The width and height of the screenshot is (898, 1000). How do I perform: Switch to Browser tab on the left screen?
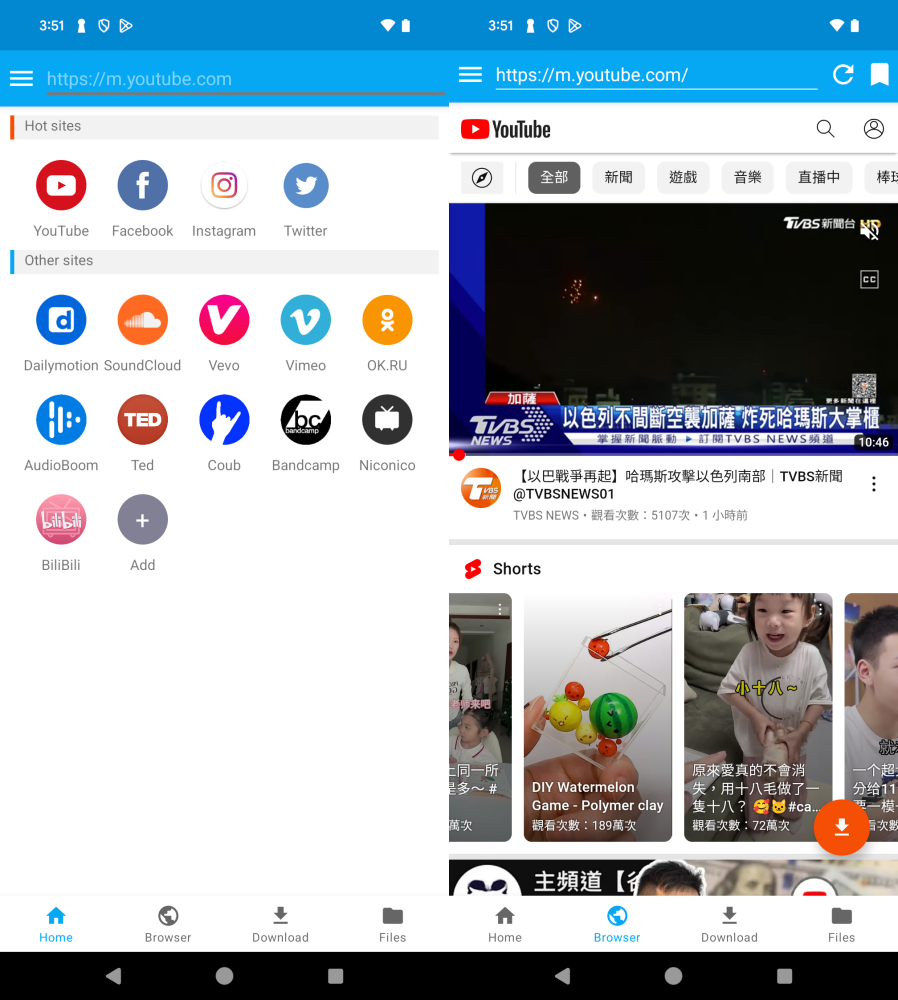[x=168, y=924]
